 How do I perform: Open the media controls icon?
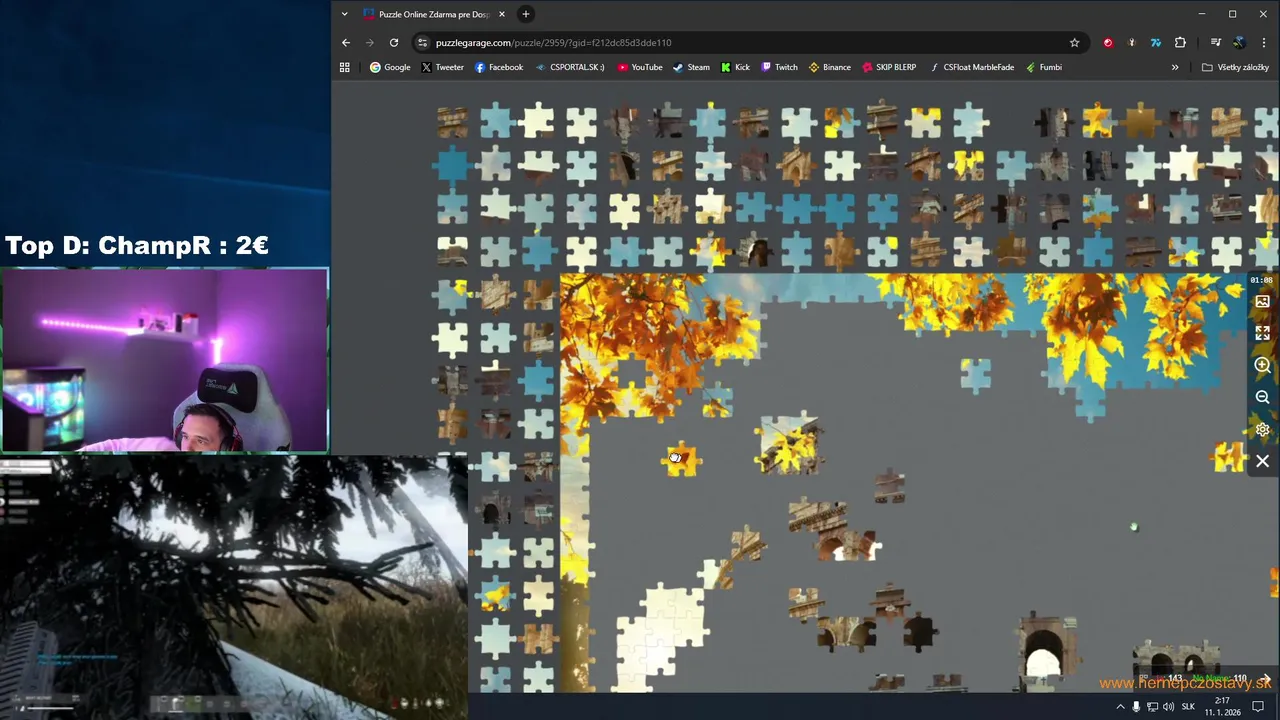[1215, 43]
